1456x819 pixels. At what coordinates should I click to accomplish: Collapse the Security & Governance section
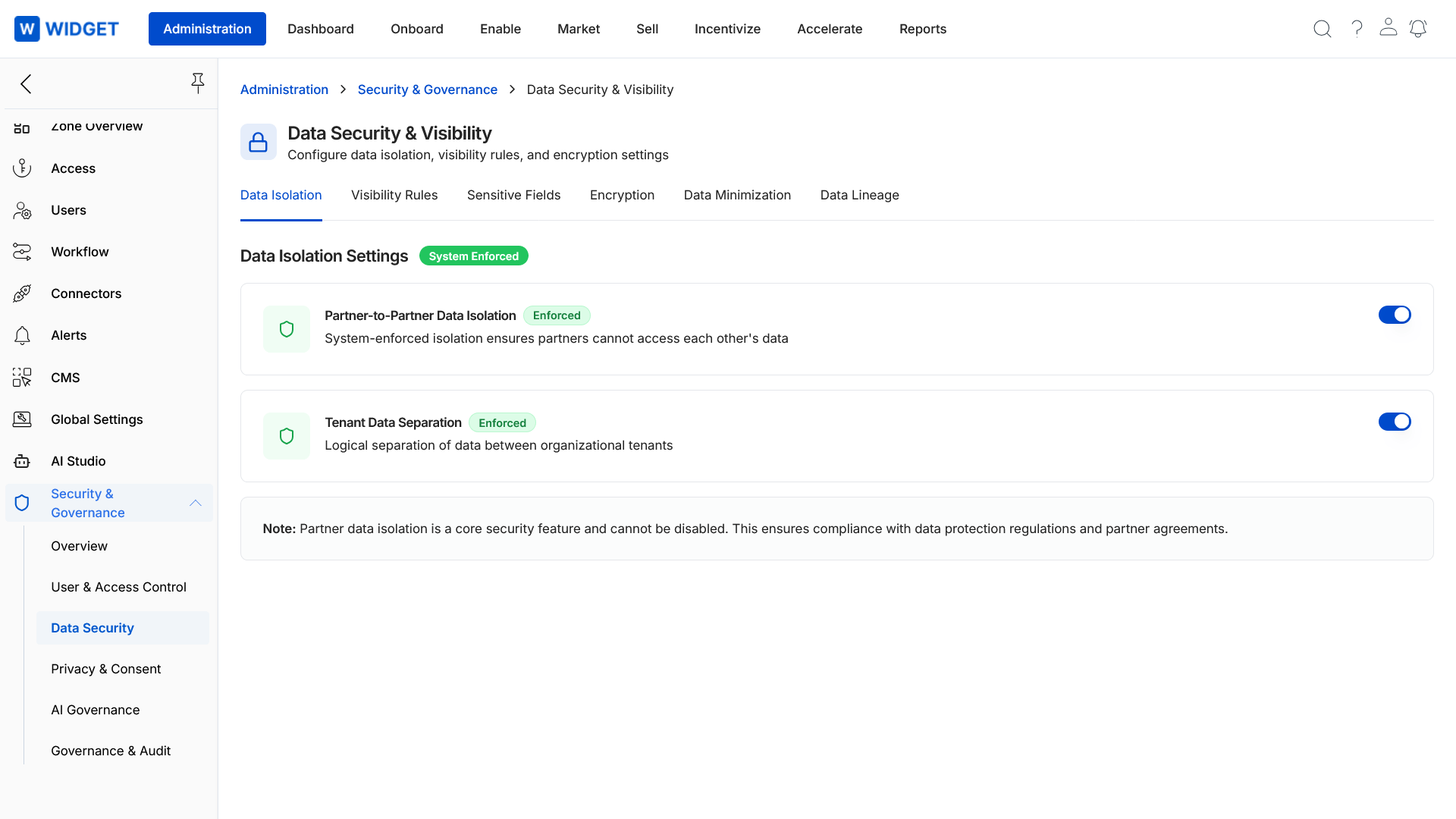[195, 503]
